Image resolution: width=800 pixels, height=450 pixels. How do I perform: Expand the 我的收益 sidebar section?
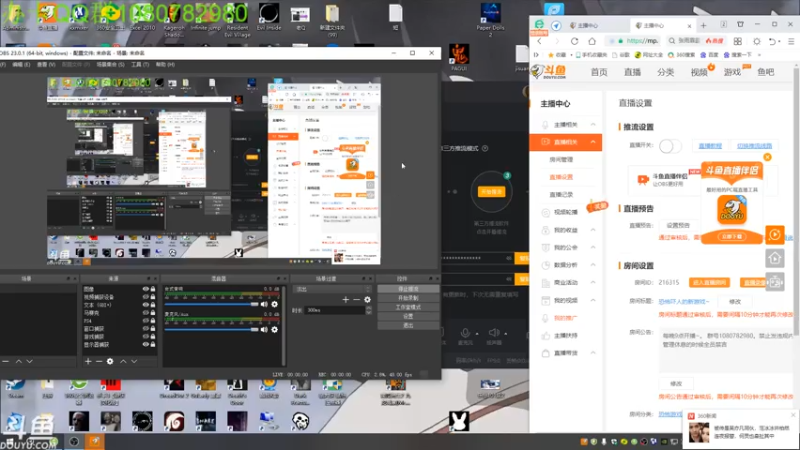coord(593,230)
